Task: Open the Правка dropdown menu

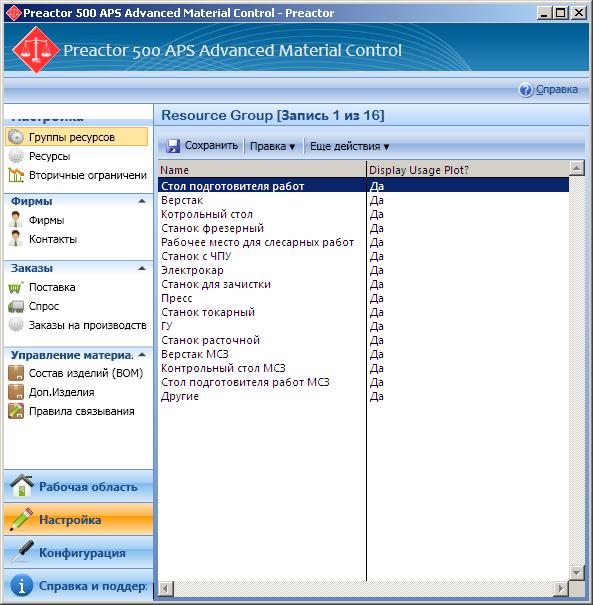Action: [x=272, y=146]
